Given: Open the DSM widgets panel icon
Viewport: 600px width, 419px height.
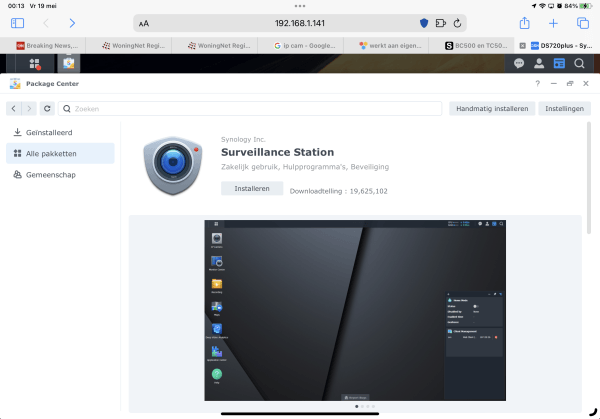Looking at the screenshot, I should point(559,63).
